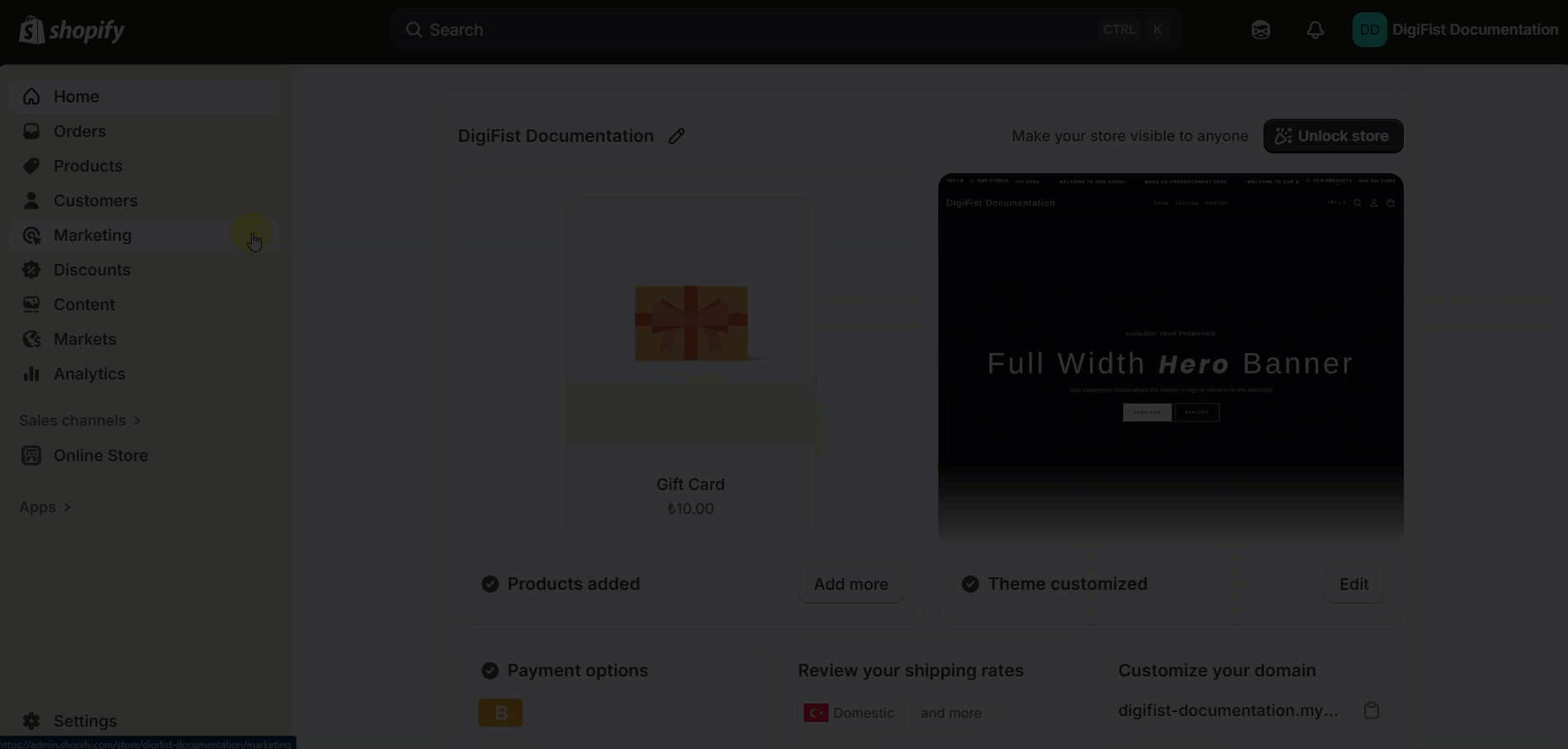Open the notifications bell
1568x749 pixels.
tap(1315, 31)
